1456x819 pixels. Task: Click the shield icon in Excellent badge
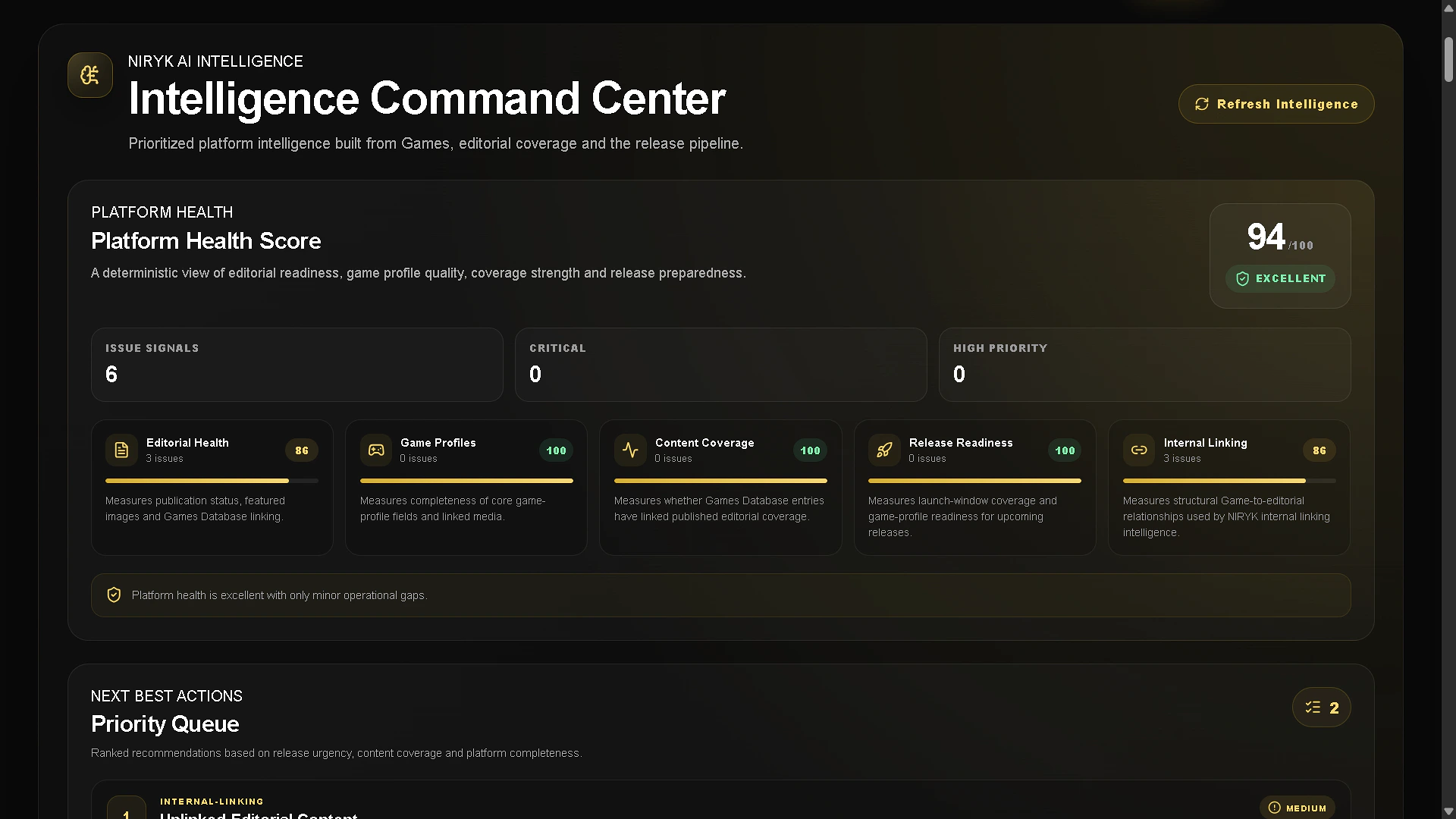pyautogui.click(x=1242, y=279)
